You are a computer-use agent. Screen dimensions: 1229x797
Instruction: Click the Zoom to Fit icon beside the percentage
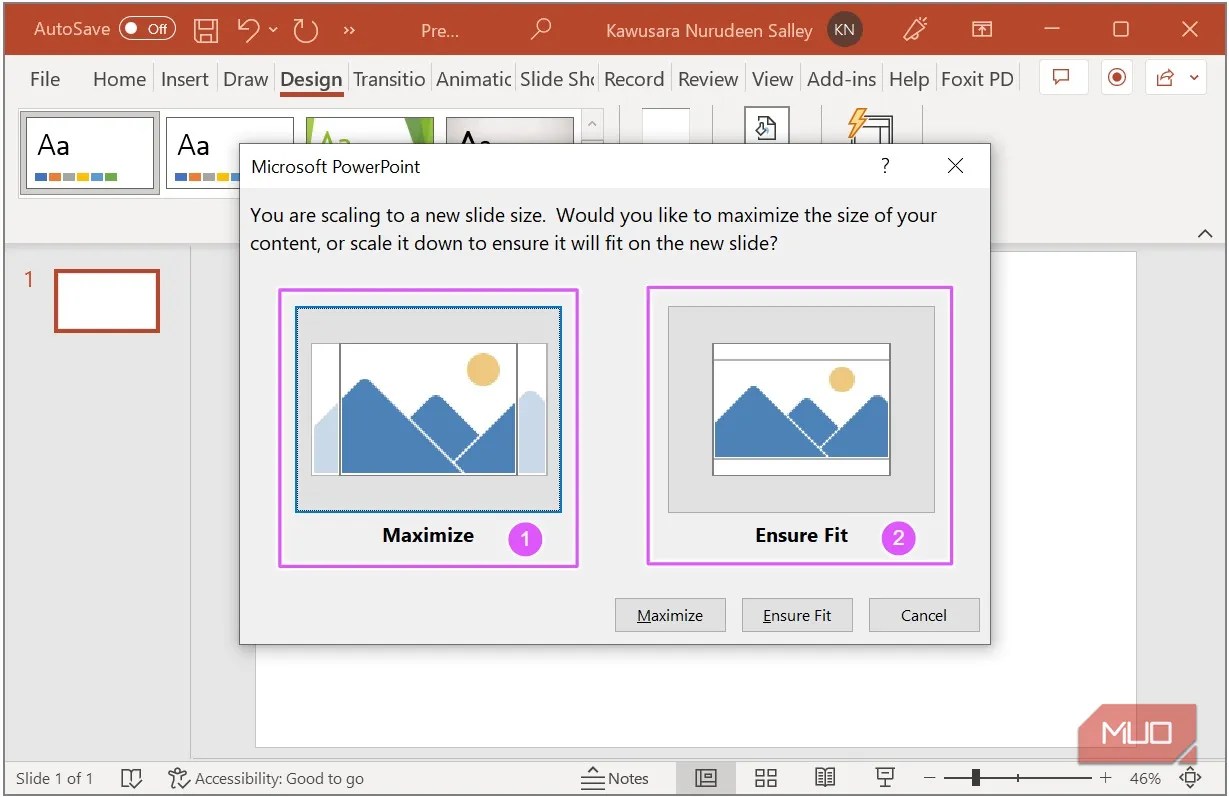tap(1190, 778)
